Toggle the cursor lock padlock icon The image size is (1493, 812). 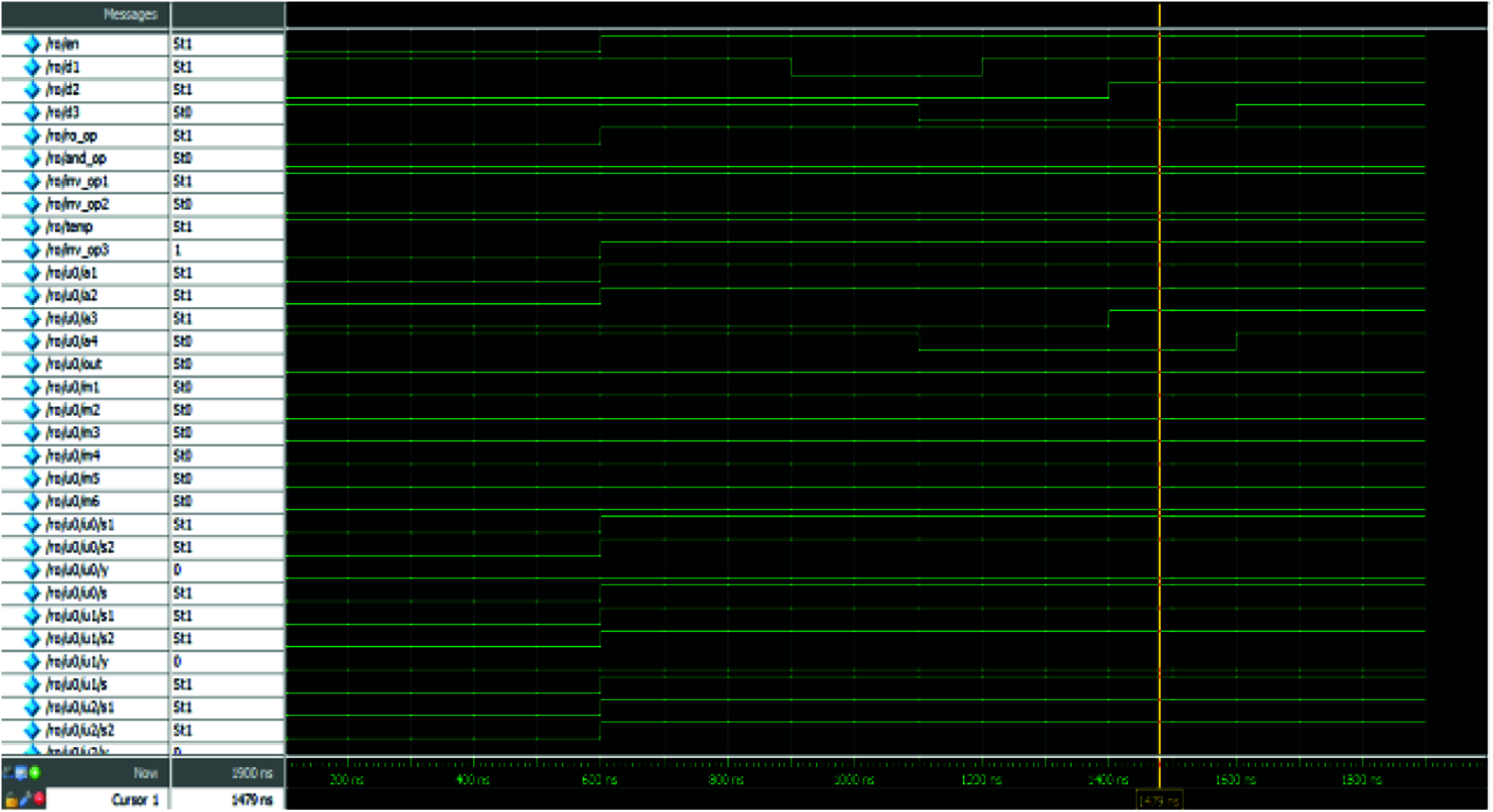coord(11,800)
